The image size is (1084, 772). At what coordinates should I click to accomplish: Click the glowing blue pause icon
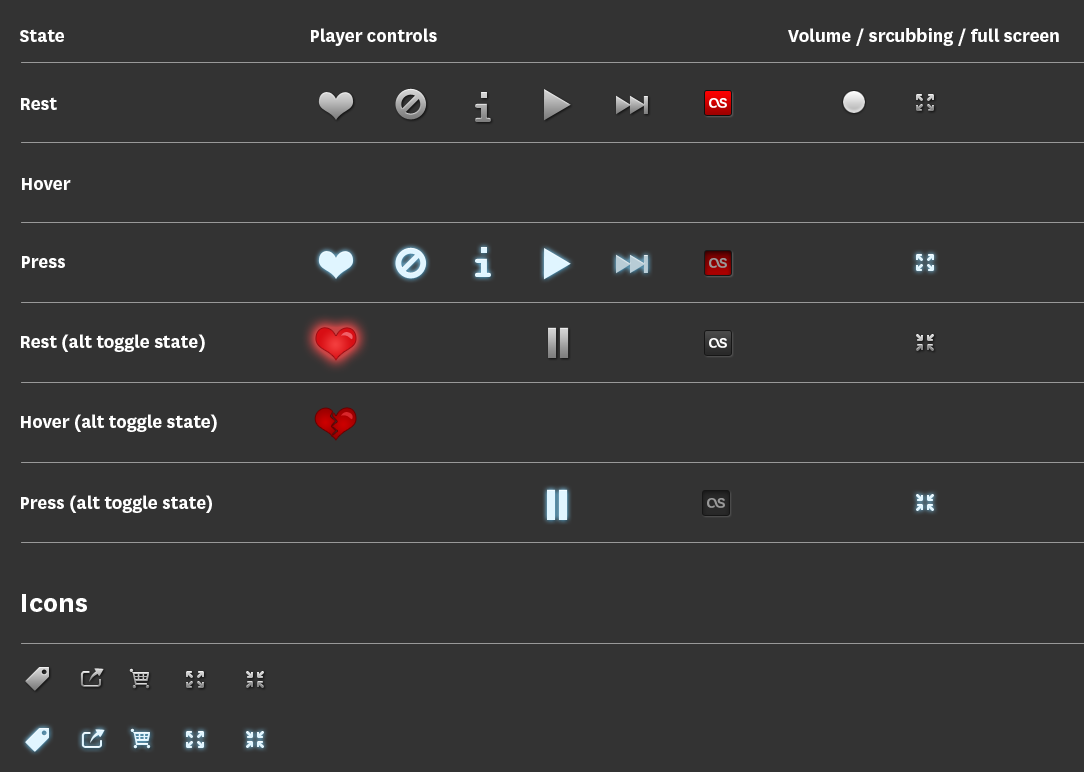(557, 504)
